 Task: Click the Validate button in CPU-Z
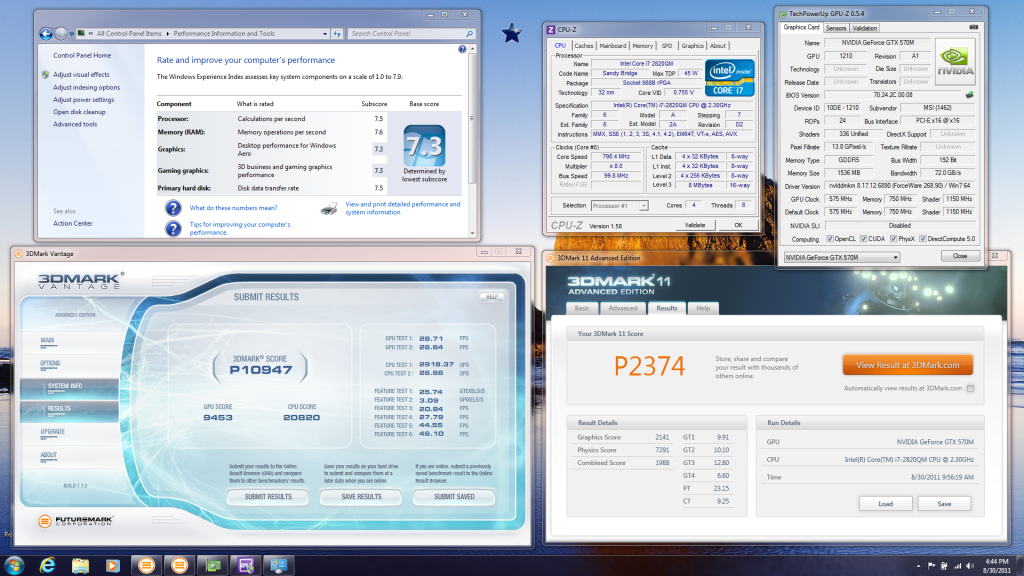695,225
